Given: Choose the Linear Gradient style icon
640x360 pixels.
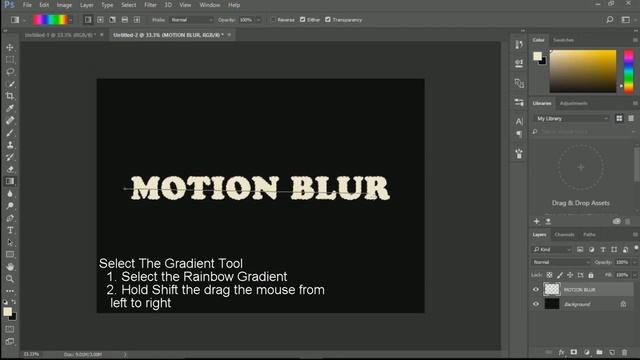Looking at the screenshot, I should tap(88, 20).
